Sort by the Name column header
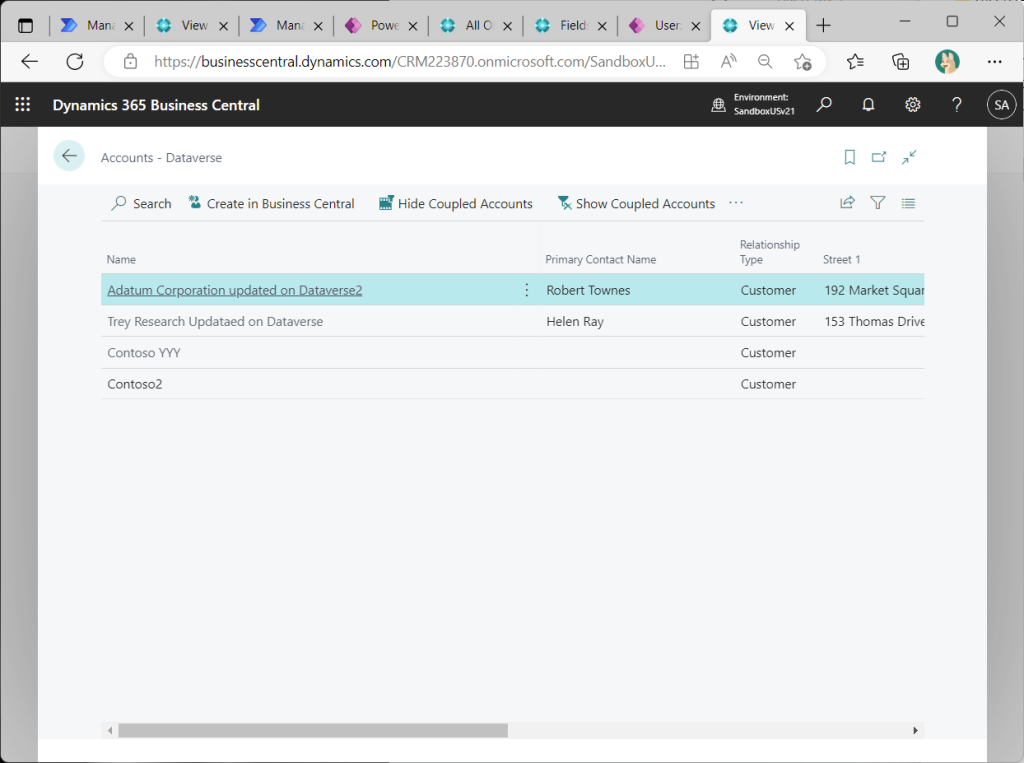Image resolution: width=1024 pixels, height=763 pixels. tap(121, 259)
